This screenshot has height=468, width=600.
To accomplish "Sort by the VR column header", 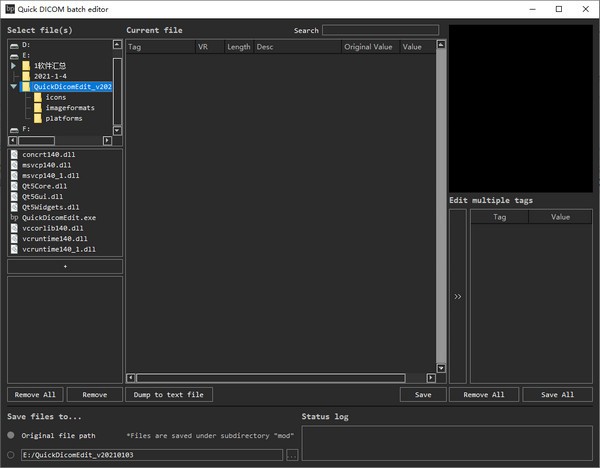I will pos(208,47).
